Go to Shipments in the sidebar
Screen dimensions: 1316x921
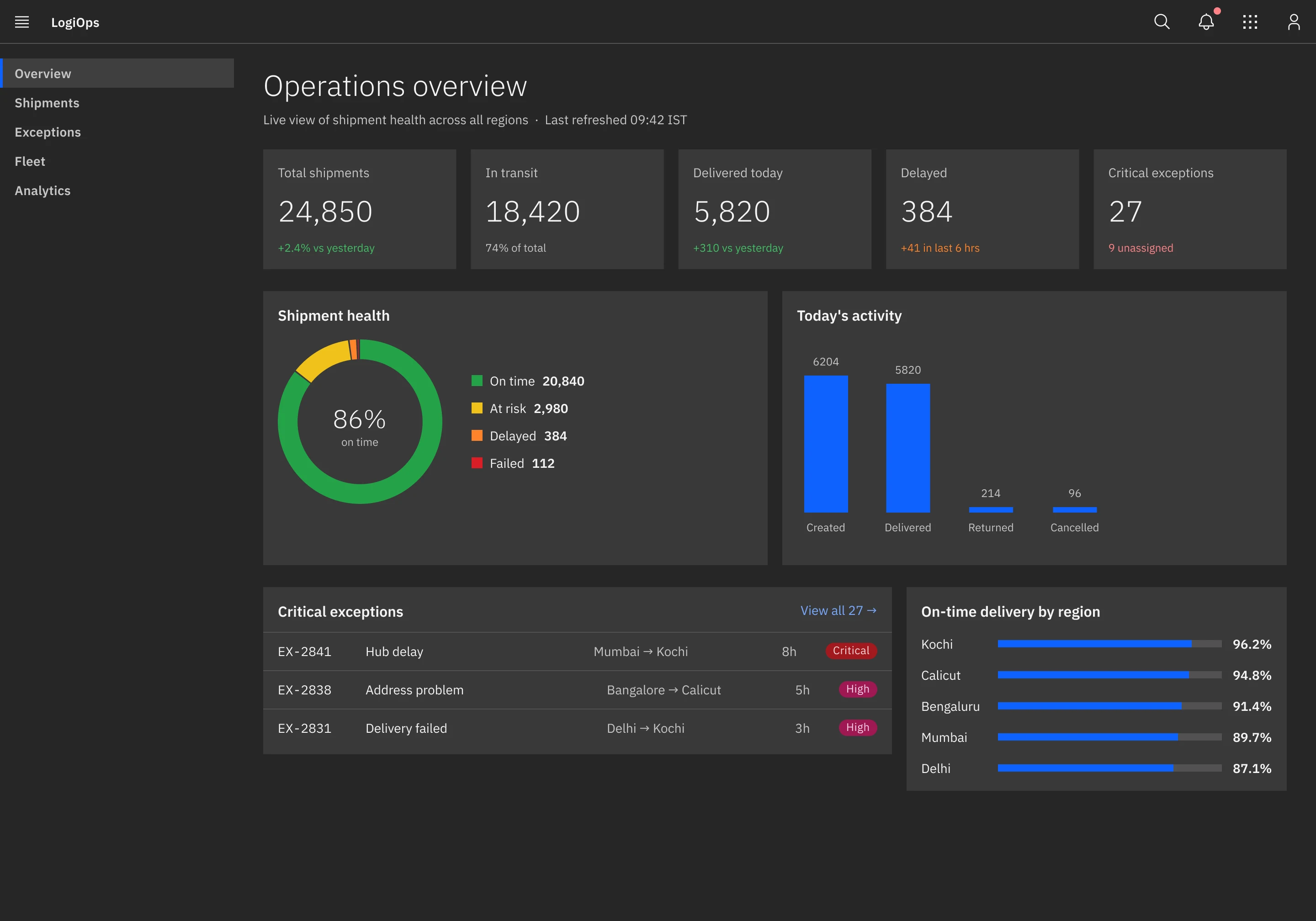(x=117, y=103)
